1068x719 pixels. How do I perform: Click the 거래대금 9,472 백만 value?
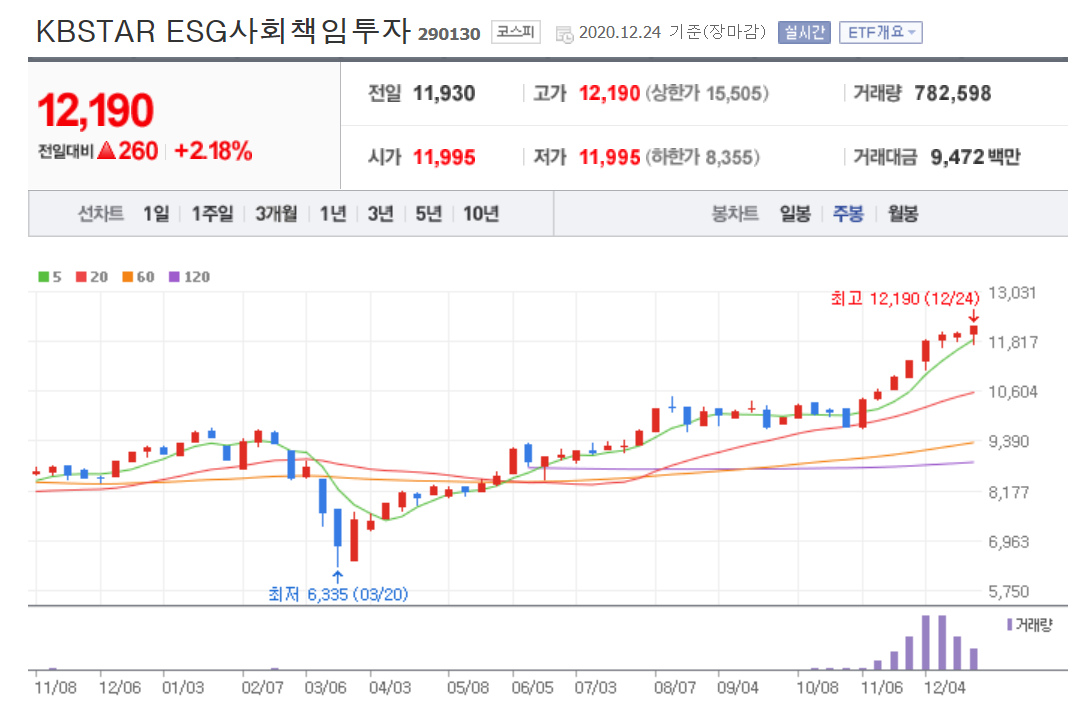tap(975, 157)
